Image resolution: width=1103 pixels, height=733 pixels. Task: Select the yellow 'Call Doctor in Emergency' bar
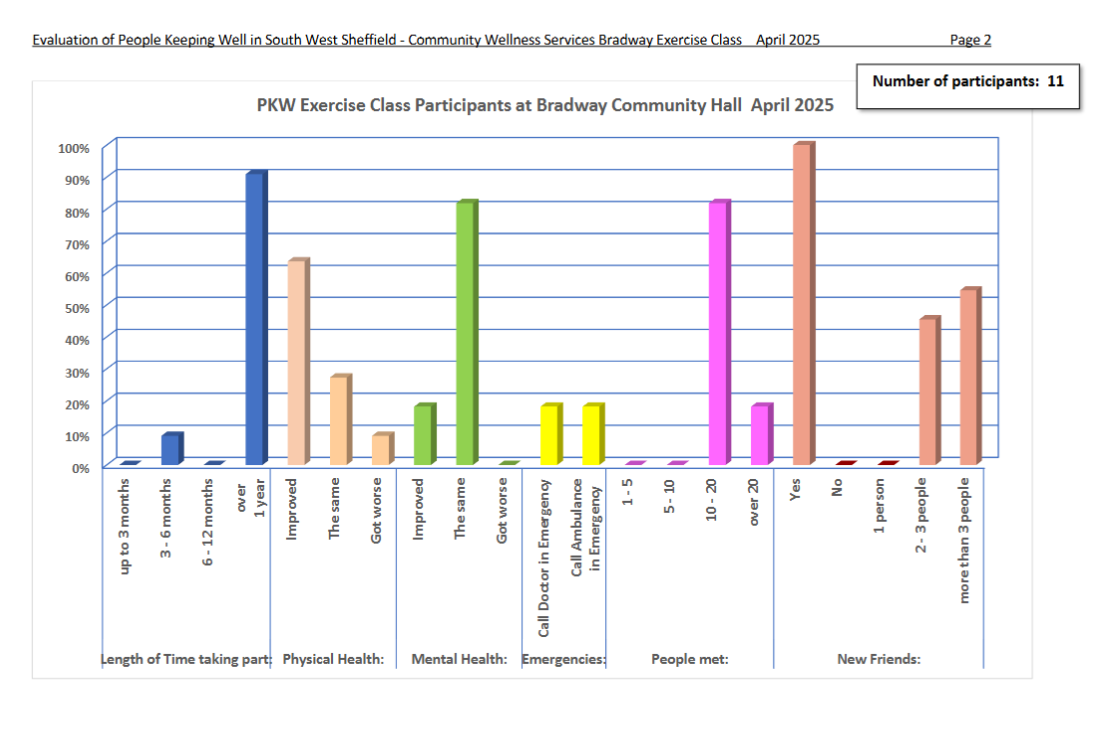point(550,435)
